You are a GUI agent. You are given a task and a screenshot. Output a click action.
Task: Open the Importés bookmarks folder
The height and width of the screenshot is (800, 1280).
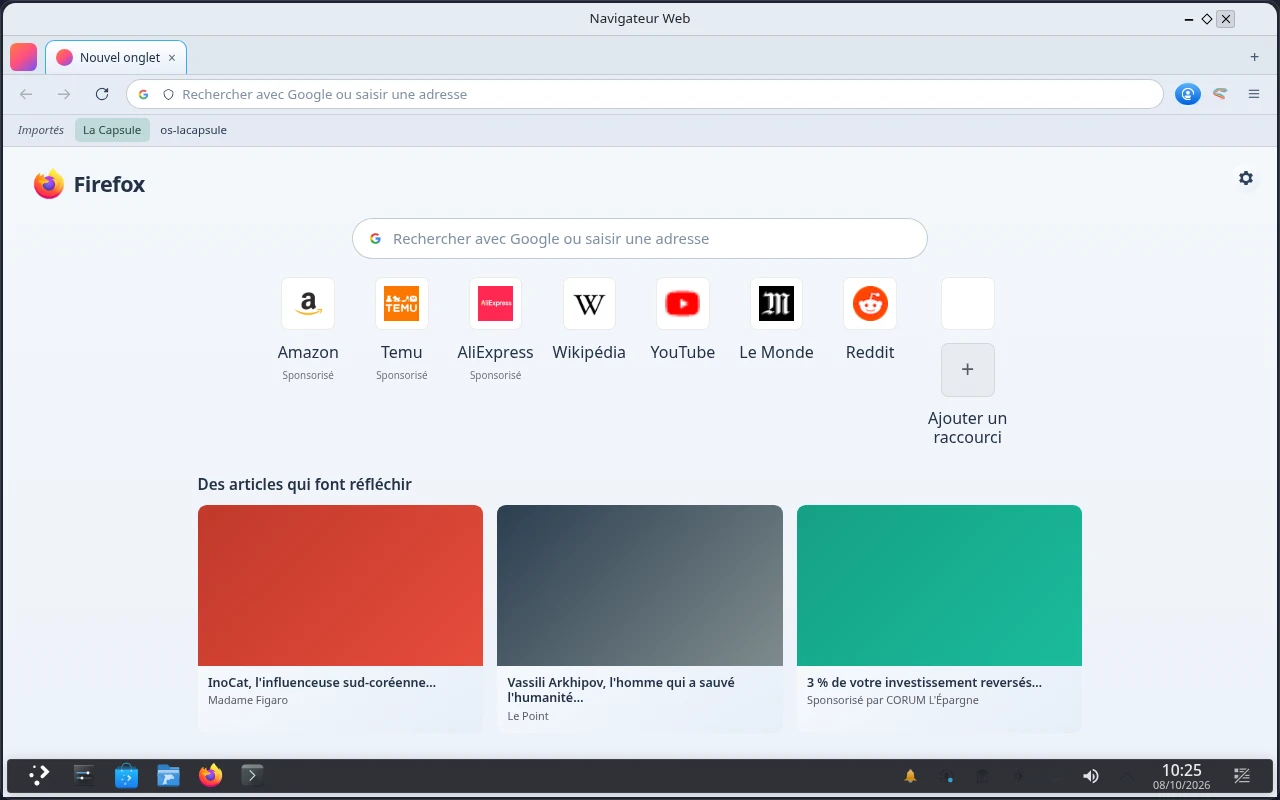41,130
